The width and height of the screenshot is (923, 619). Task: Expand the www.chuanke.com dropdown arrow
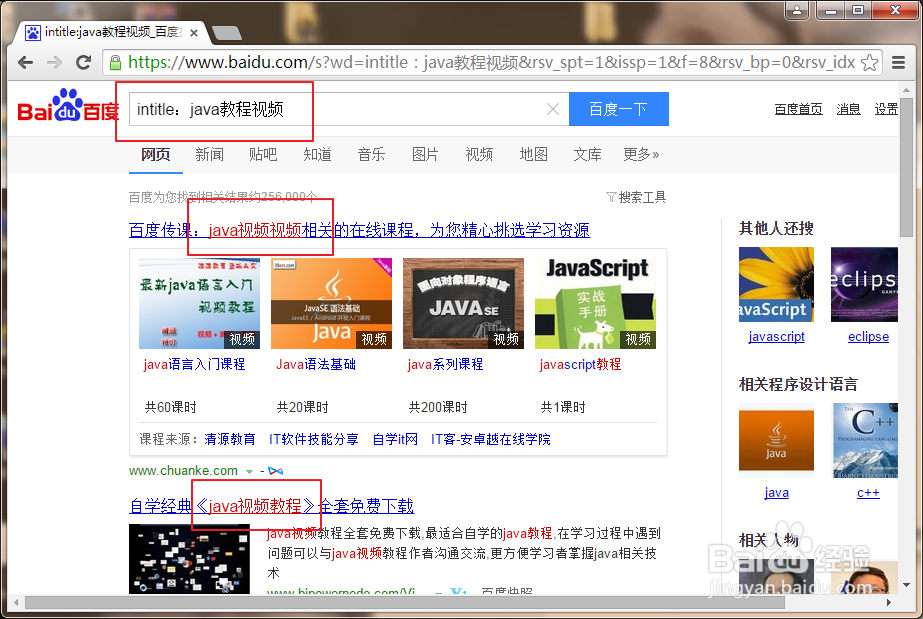249,471
